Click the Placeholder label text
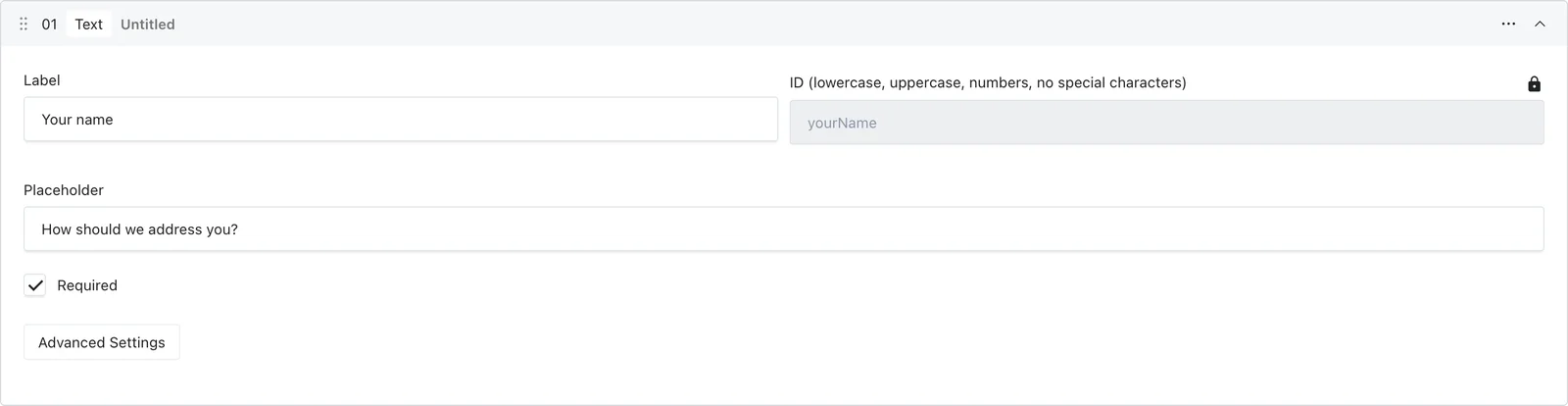The height and width of the screenshot is (406, 1568). click(64, 190)
